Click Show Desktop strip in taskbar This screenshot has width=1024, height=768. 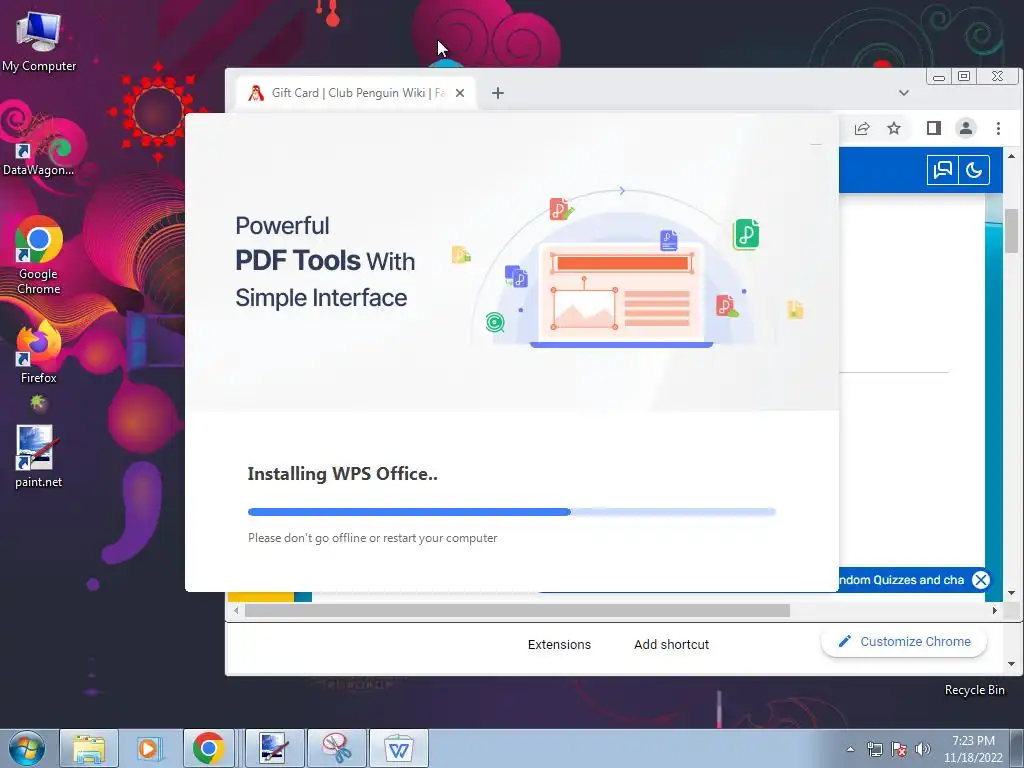[1017, 748]
